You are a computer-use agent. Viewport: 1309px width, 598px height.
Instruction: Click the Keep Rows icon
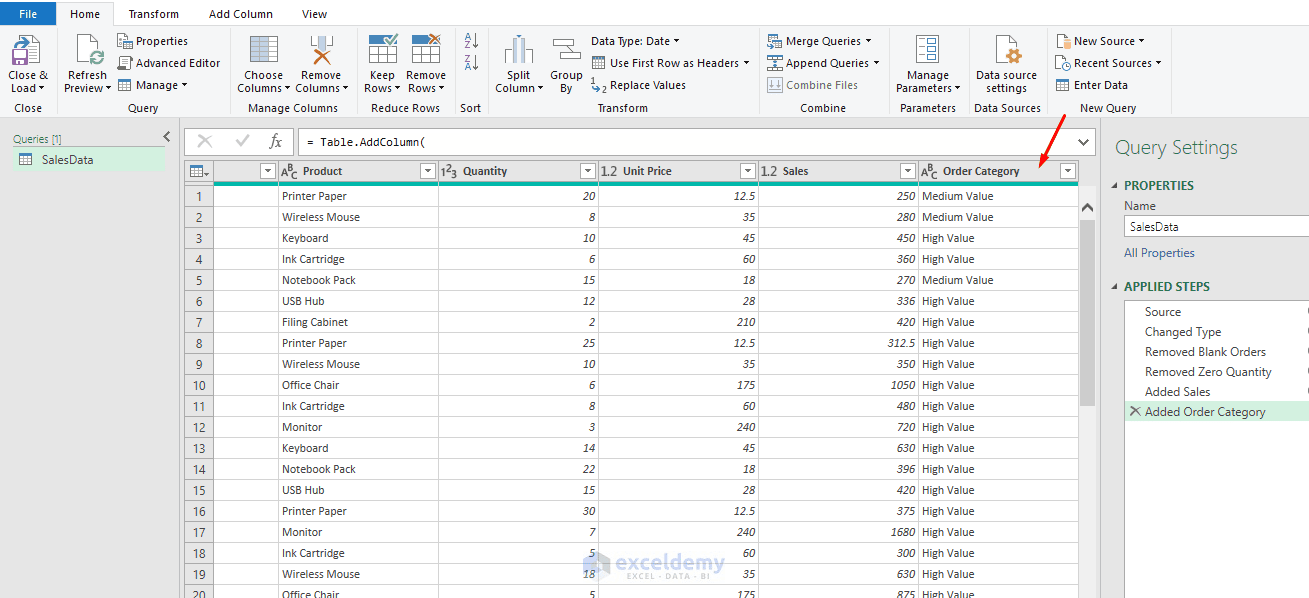pyautogui.click(x=383, y=50)
